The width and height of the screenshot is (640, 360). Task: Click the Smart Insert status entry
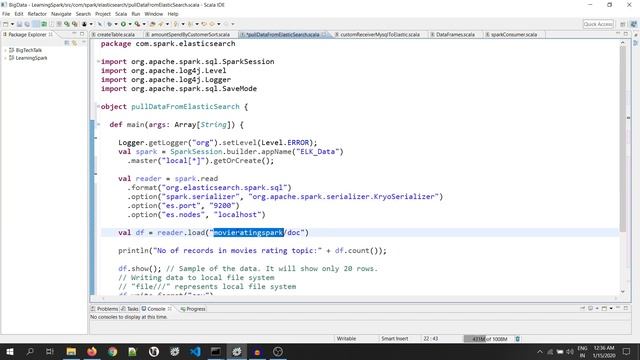[394, 339]
